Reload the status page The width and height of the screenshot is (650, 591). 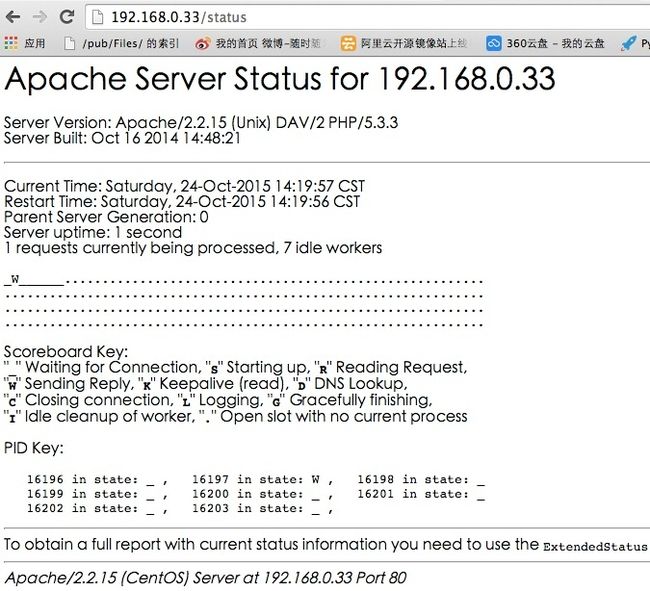(x=67, y=17)
